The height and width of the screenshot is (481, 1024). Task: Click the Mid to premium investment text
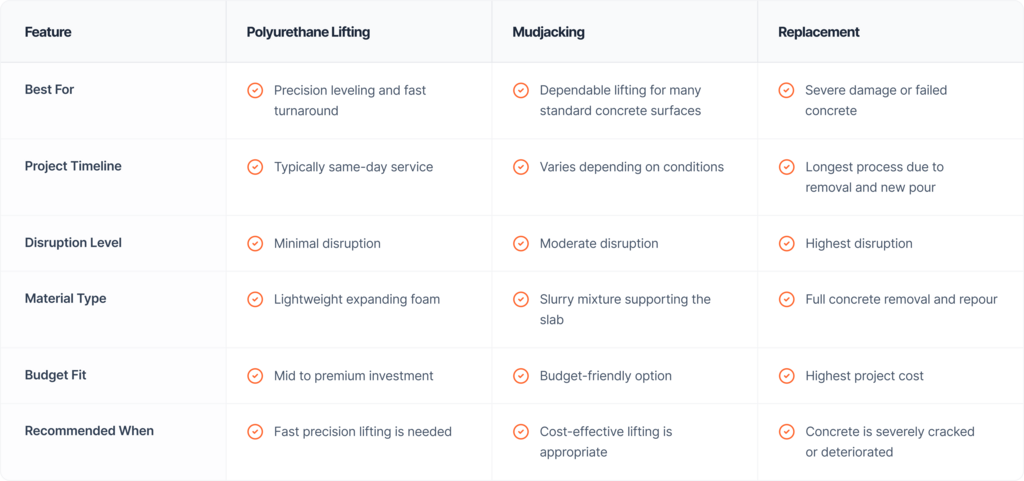click(x=354, y=376)
